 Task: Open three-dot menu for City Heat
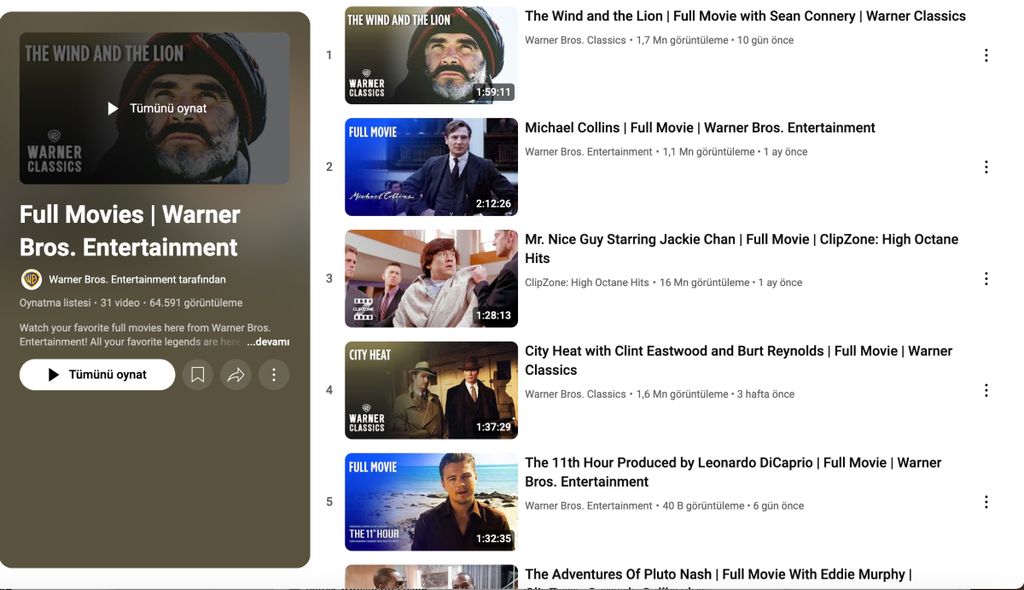click(986, 390)
